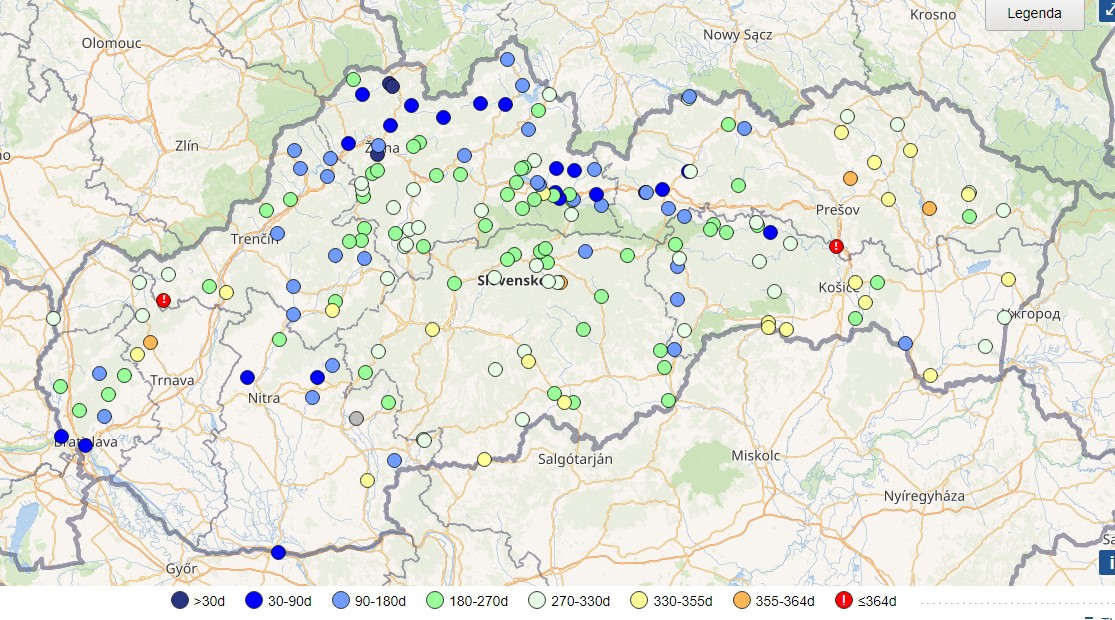Click the yellow marker north of Salgótarján
Viewport: 1115px width, 620px height.
click(x=564, y=402)
